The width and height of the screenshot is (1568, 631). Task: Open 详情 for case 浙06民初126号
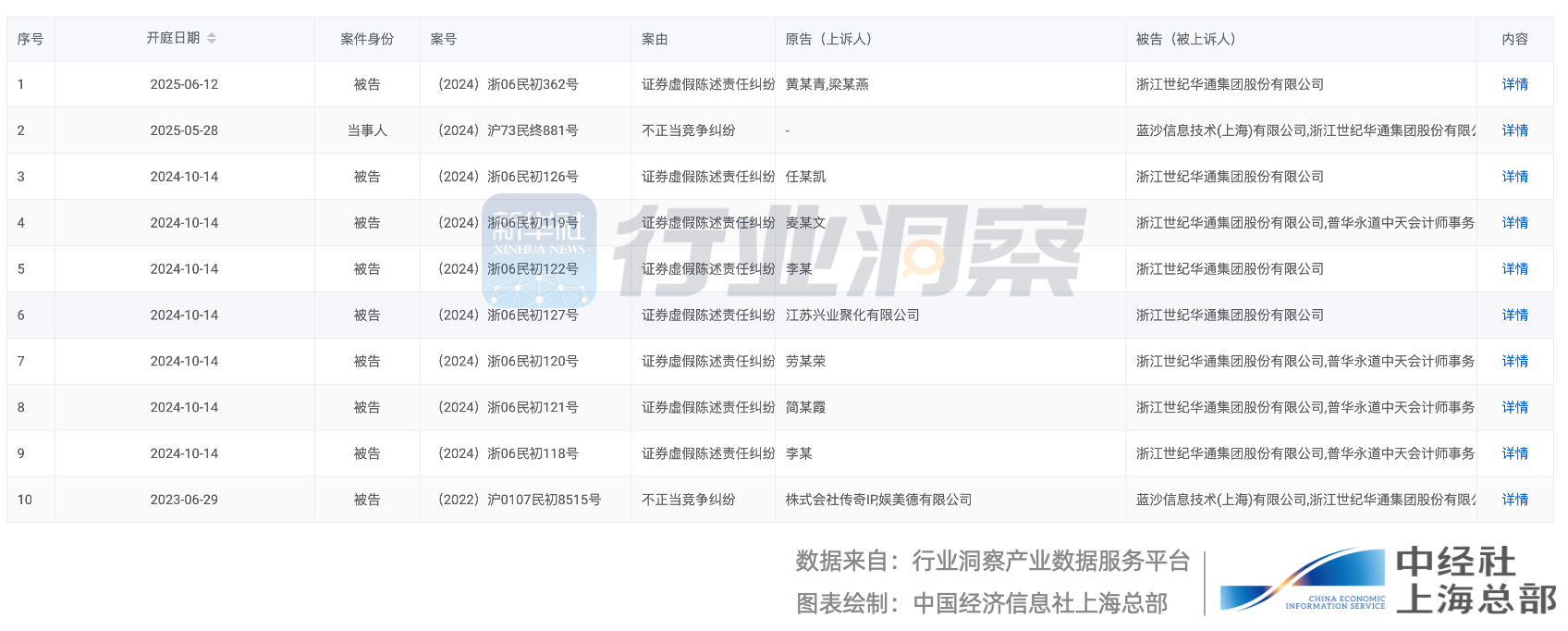1514,177
